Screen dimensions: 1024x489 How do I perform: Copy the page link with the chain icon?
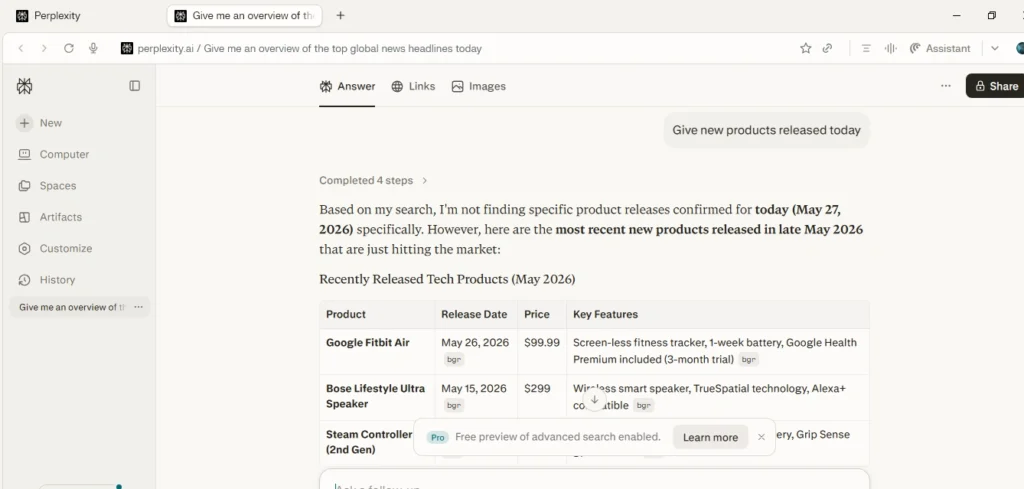click(x=827, y=48)
